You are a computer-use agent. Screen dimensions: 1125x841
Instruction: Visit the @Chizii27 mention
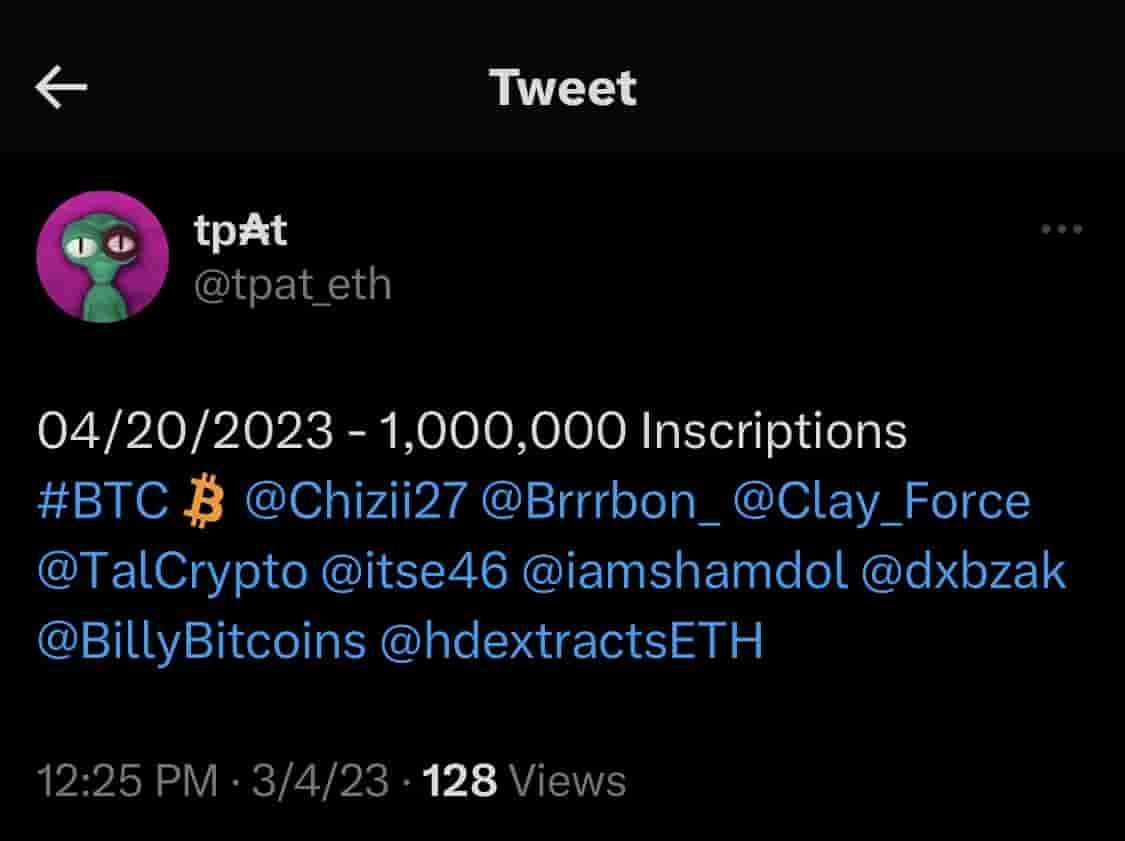(x=355, y=501)
